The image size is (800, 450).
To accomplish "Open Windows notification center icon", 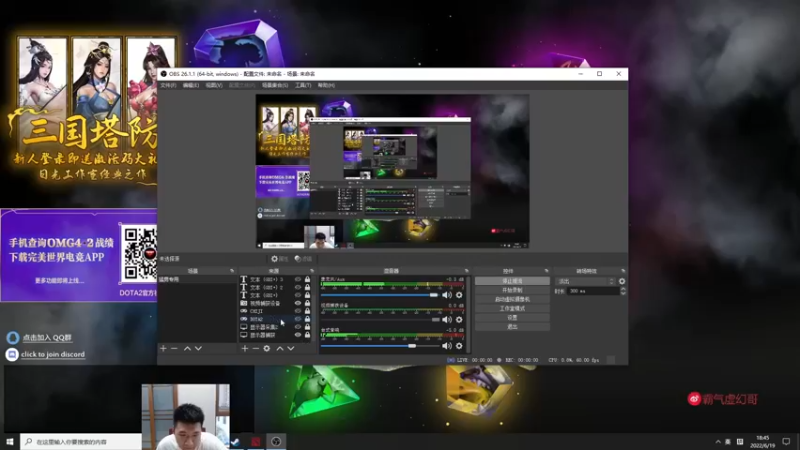I will (786, 442).
